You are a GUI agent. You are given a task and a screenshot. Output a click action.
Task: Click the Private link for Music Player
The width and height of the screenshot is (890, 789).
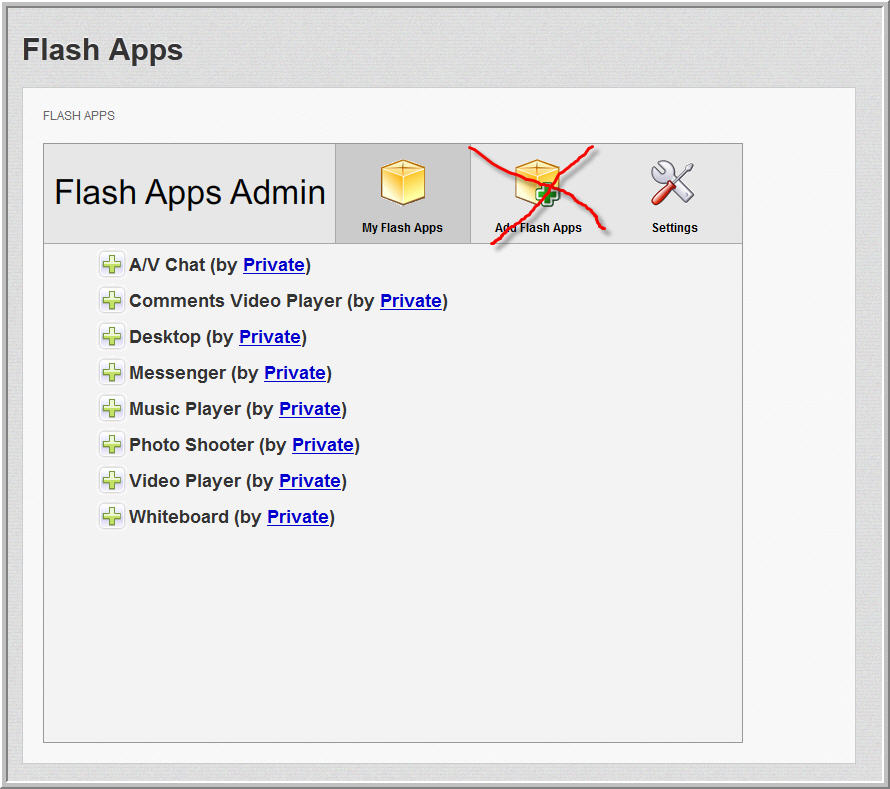[309, 409]
